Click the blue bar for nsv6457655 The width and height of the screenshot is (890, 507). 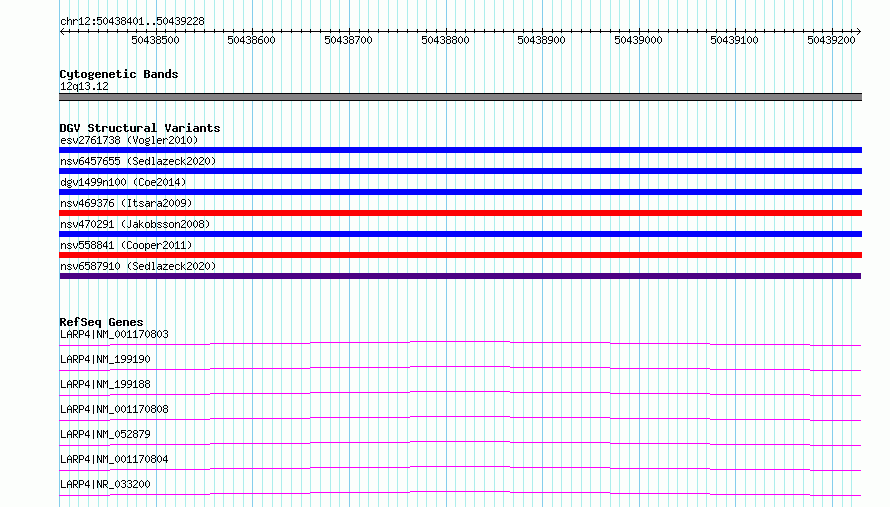coord(460,171)
